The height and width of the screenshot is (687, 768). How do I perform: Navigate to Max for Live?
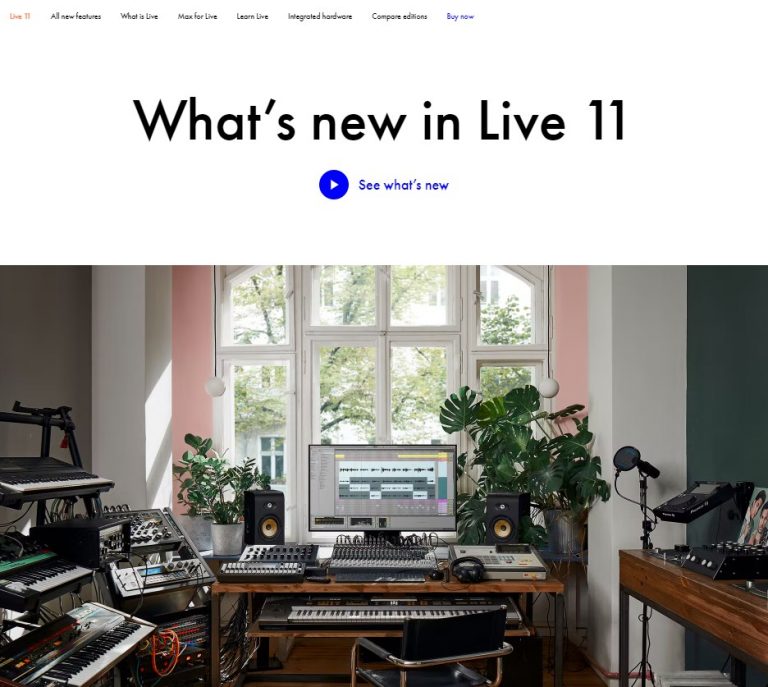point(197,16)
